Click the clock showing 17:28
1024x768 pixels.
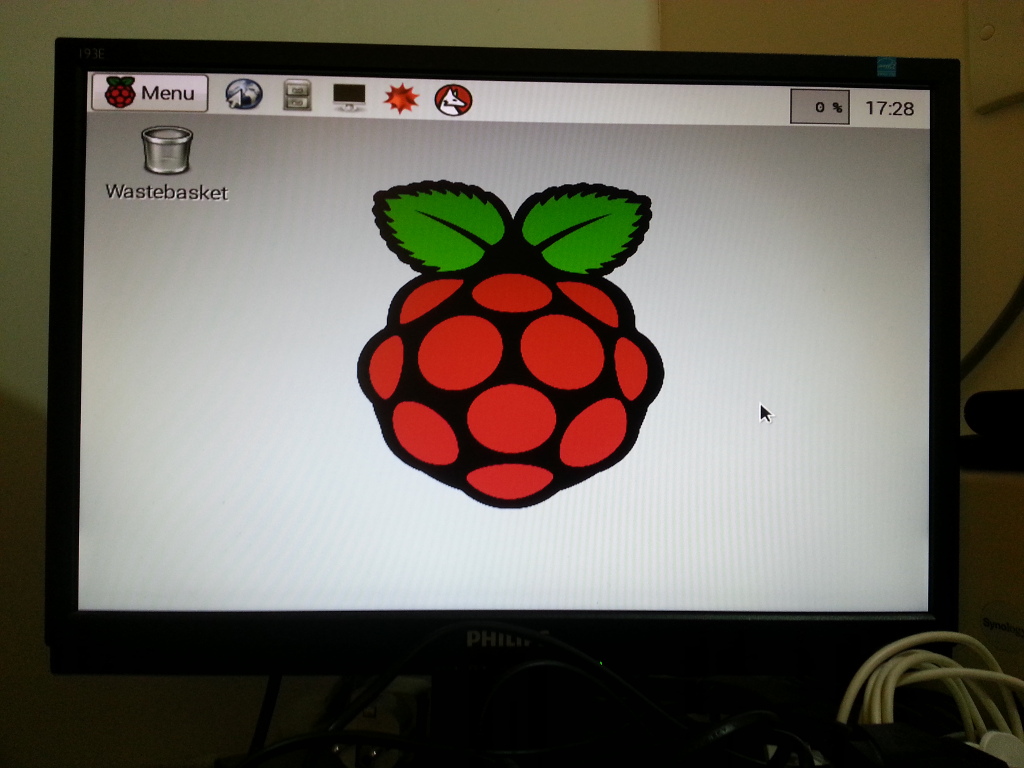889,102
